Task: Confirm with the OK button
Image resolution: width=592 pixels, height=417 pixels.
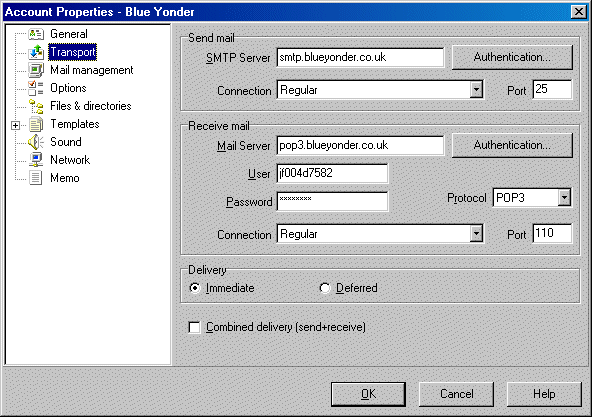Action: 368,394
